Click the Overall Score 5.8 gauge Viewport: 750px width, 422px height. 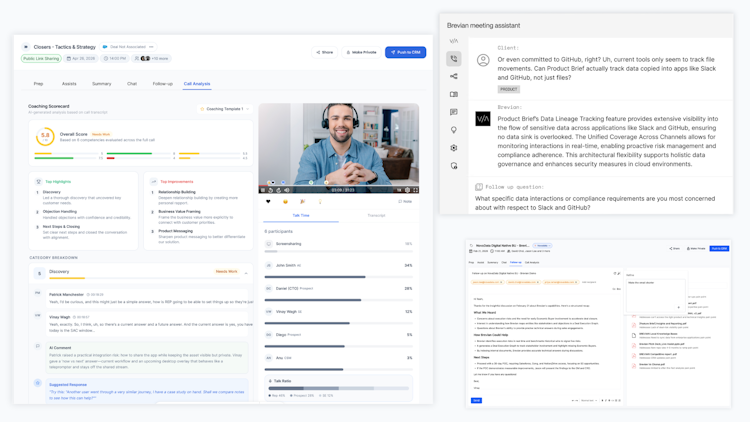pos(45,136)
